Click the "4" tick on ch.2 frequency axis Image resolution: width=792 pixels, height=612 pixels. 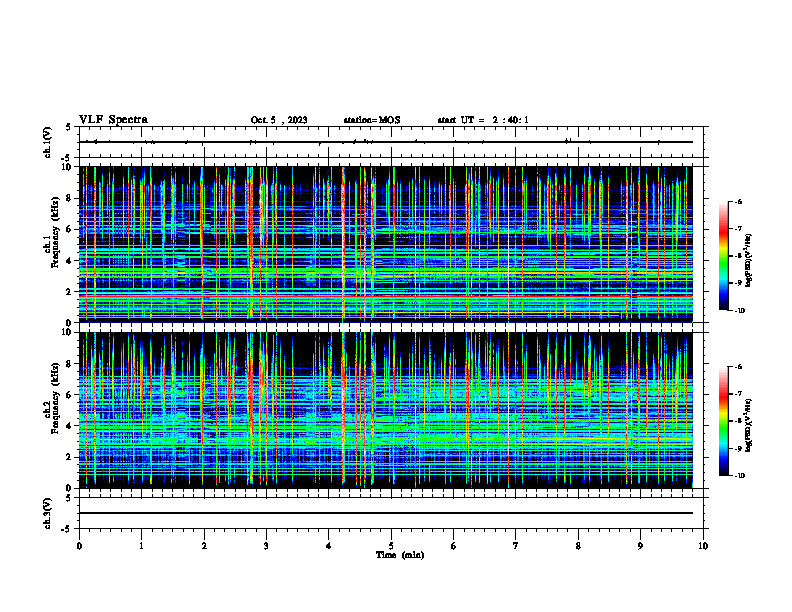[70, 426]
